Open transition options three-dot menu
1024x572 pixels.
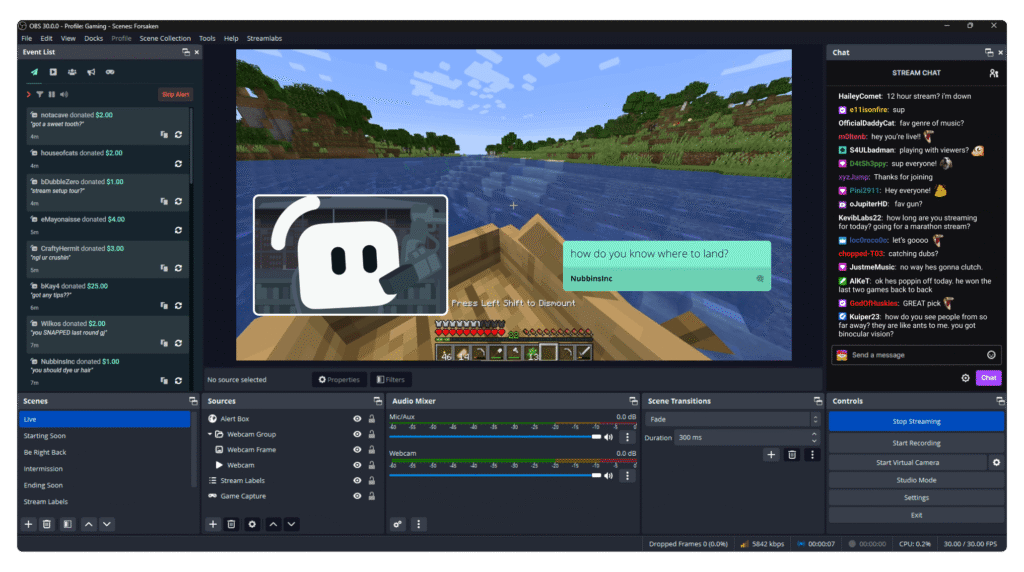tap(812, 455)
